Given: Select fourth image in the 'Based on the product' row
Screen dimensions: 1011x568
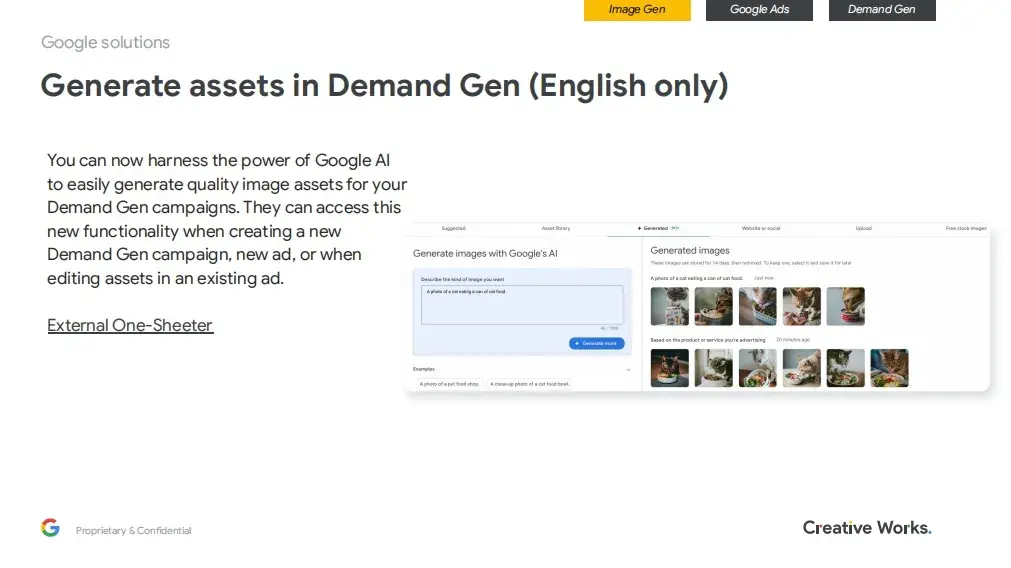Looking at the screenshot, I should pos(801,368).
